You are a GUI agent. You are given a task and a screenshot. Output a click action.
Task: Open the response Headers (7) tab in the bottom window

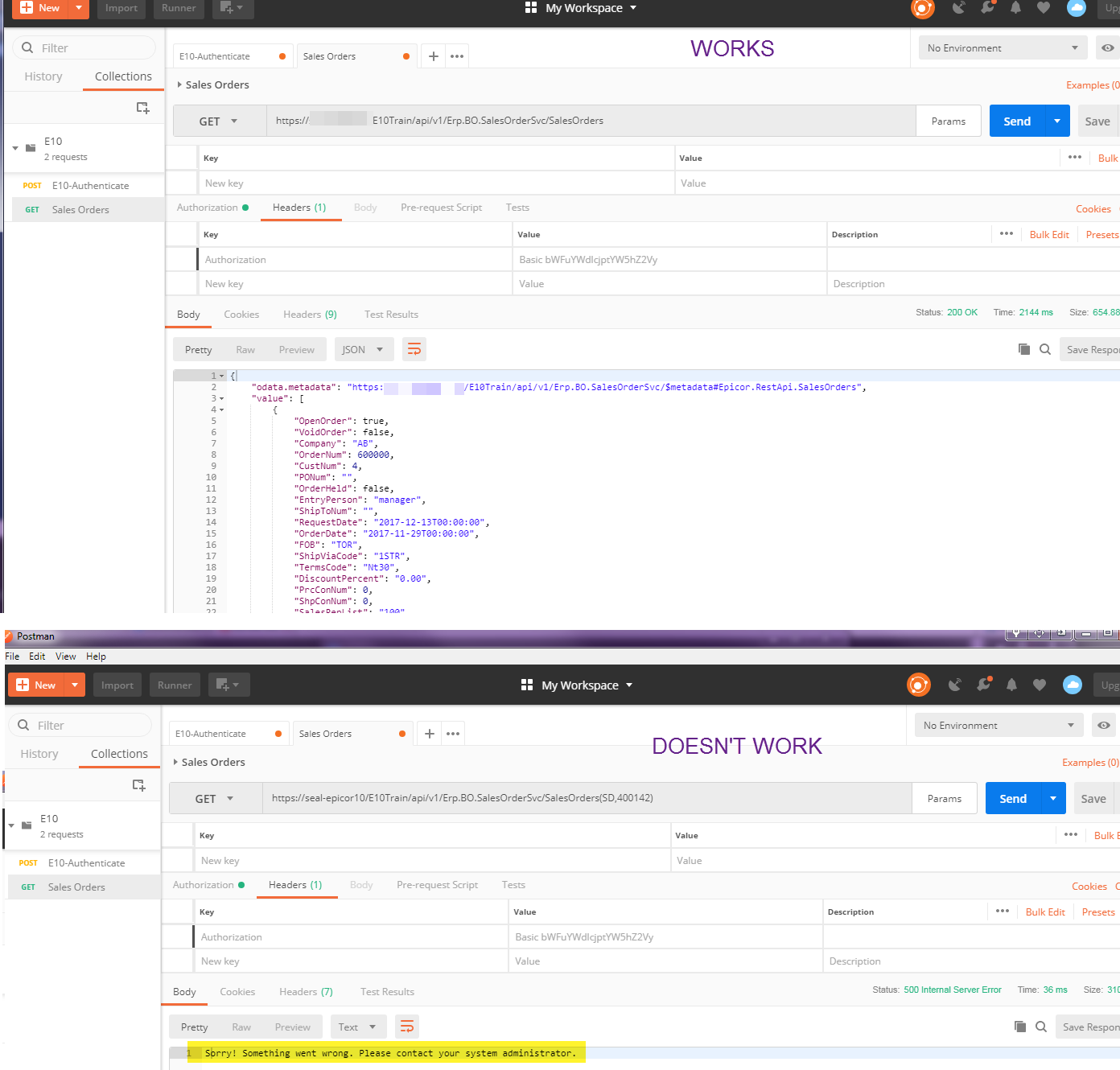coord(306,992)
